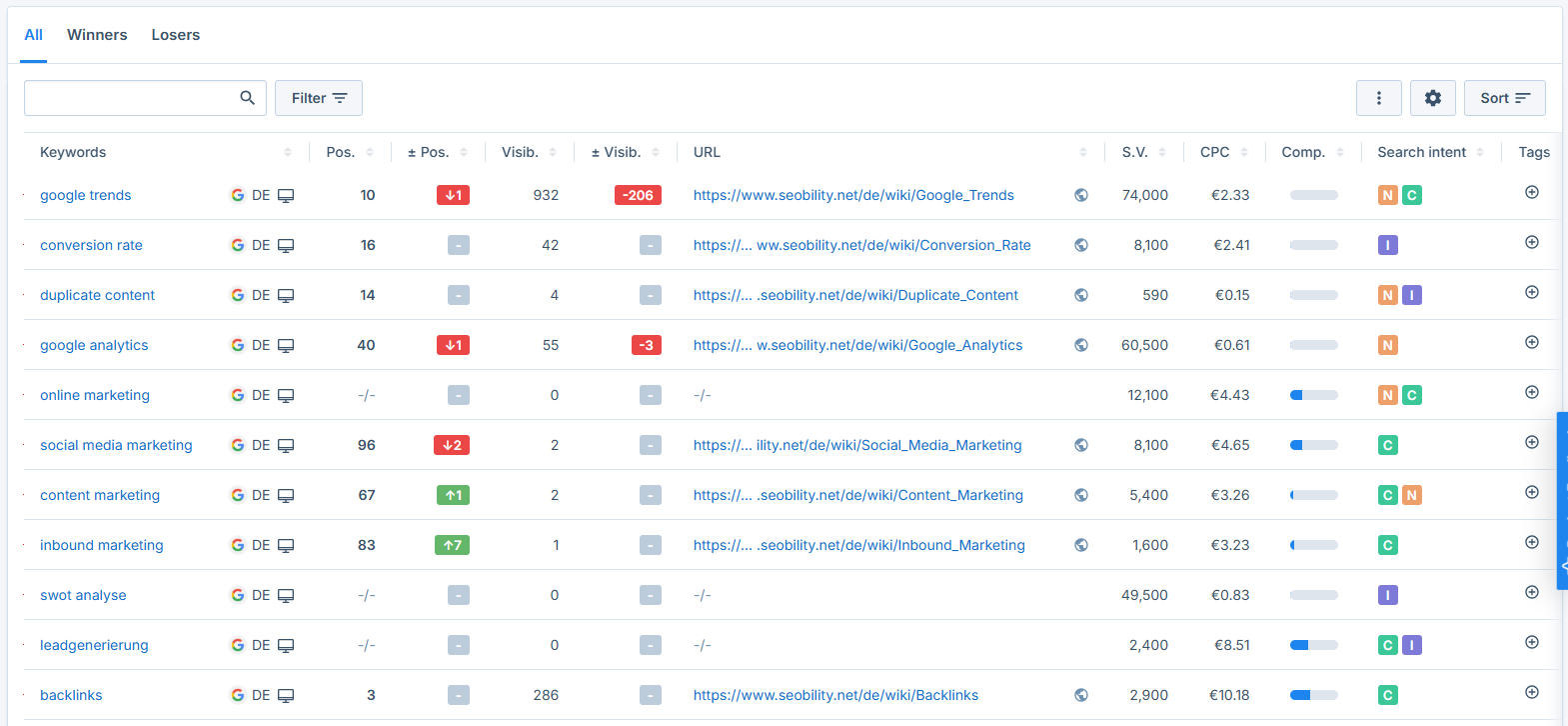This screenshot has width=1568, height=726.
Task: Open globe icon for Duplicate_Content URL
Action: point(1081,295)
